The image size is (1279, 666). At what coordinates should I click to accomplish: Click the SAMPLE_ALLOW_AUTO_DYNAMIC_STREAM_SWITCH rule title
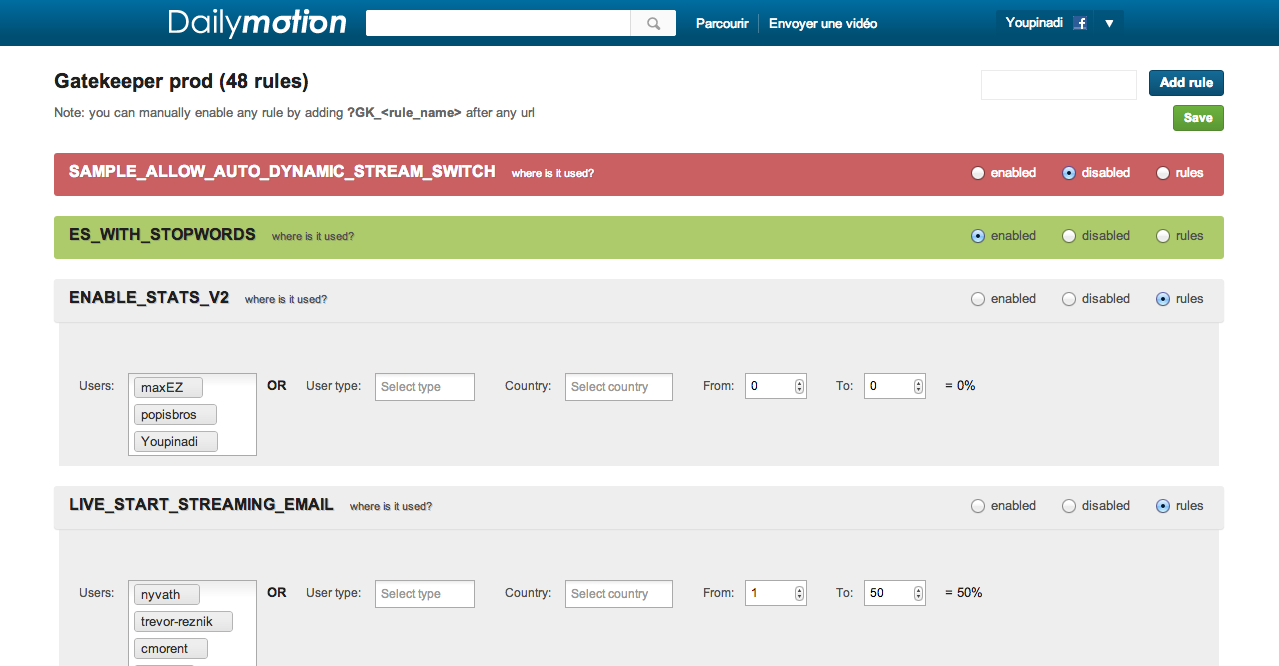click(282, 172)
